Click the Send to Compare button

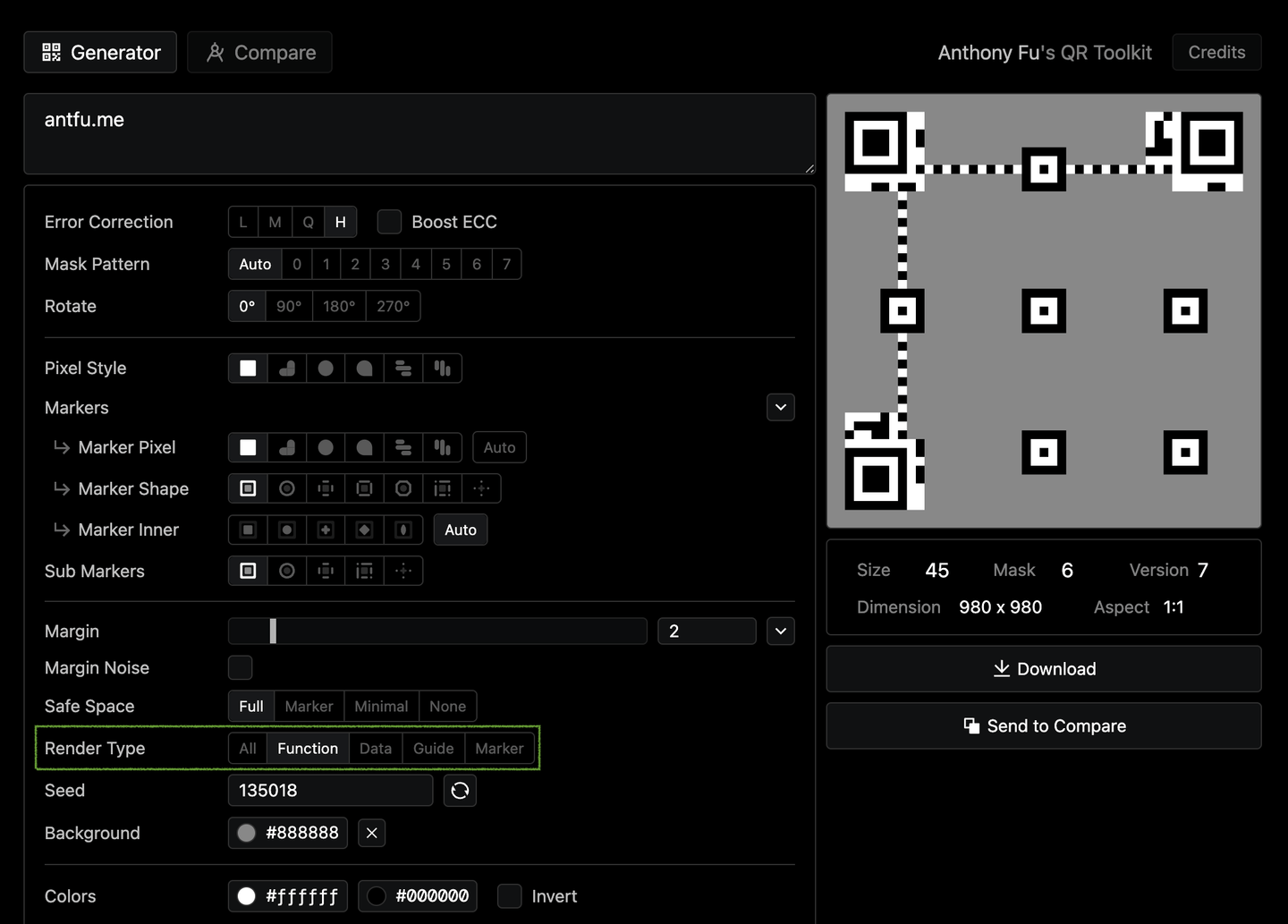pyautogui.click(x=1044, y=726)
